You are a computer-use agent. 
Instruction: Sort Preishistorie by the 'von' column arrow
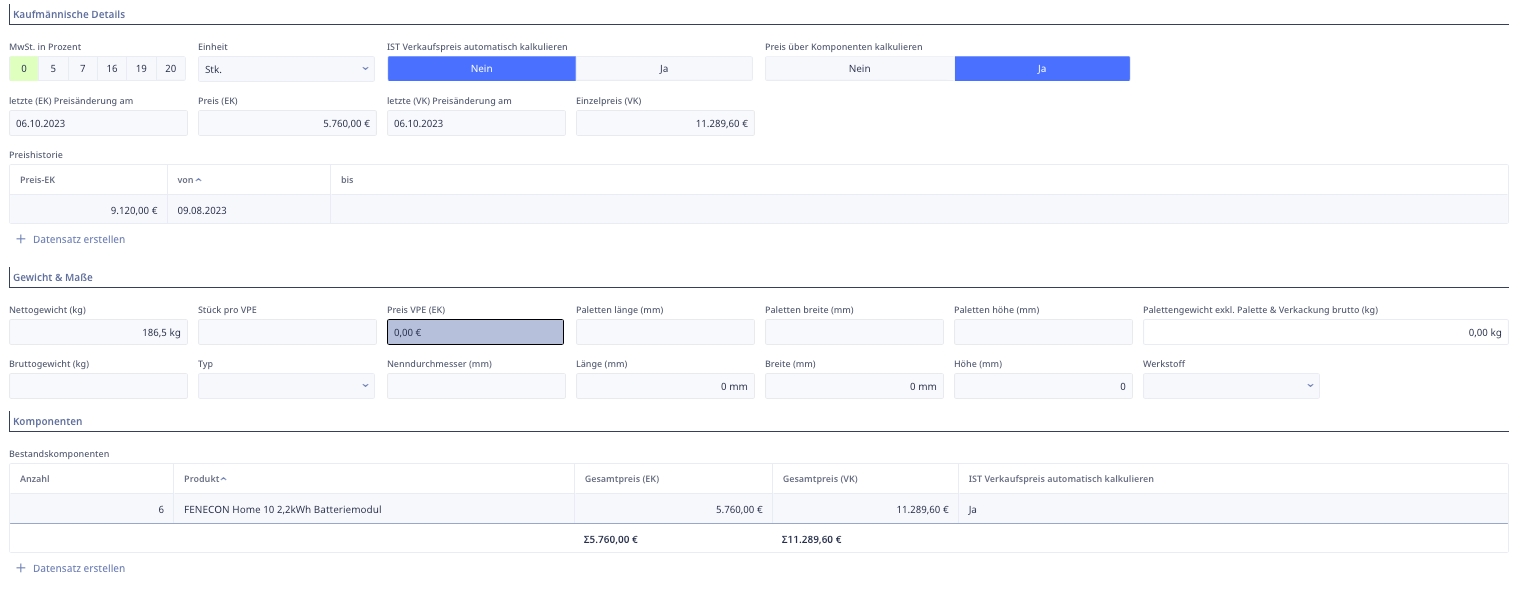point(198,180)
